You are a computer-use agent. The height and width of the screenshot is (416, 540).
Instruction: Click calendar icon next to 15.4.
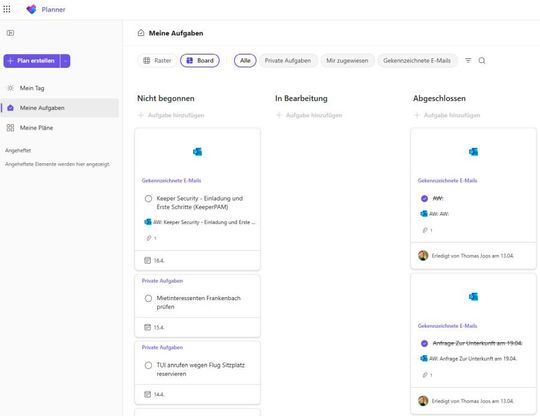(x=147, y=327)
